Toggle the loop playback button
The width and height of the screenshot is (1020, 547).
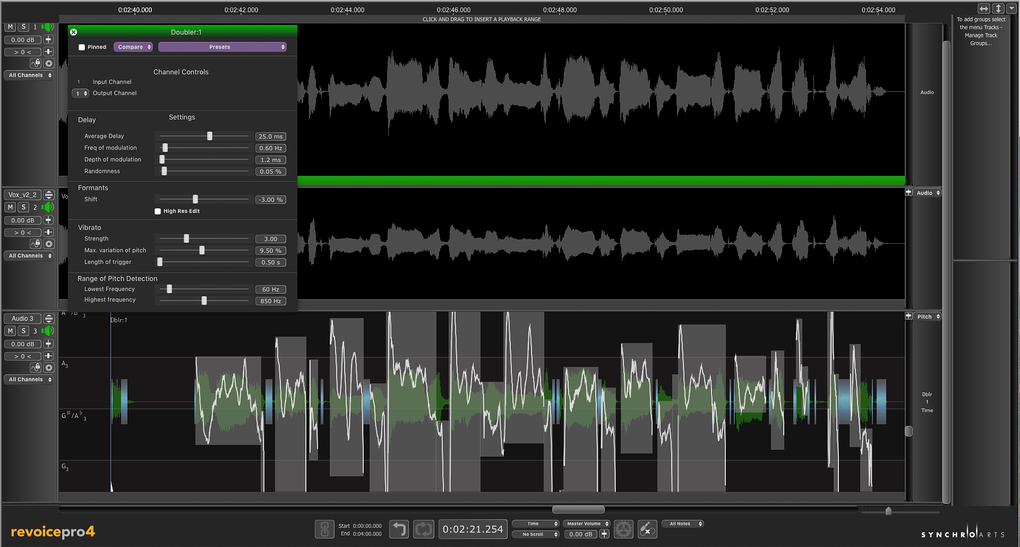coord(423,529)
